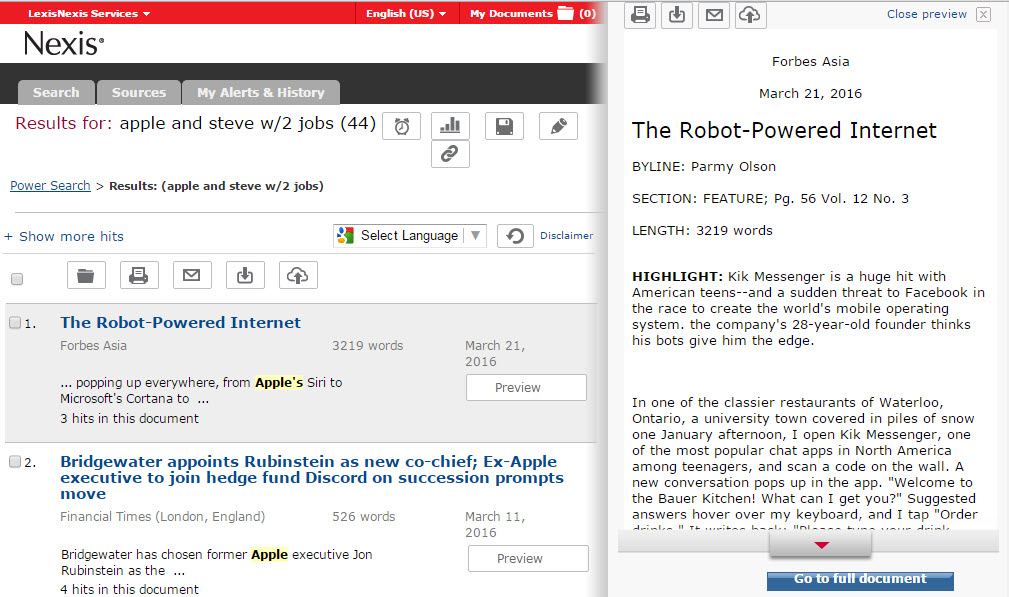Click the translation reset arrow icon
The height and width of the screenshot is (597, 1009).
click(515, 236)
